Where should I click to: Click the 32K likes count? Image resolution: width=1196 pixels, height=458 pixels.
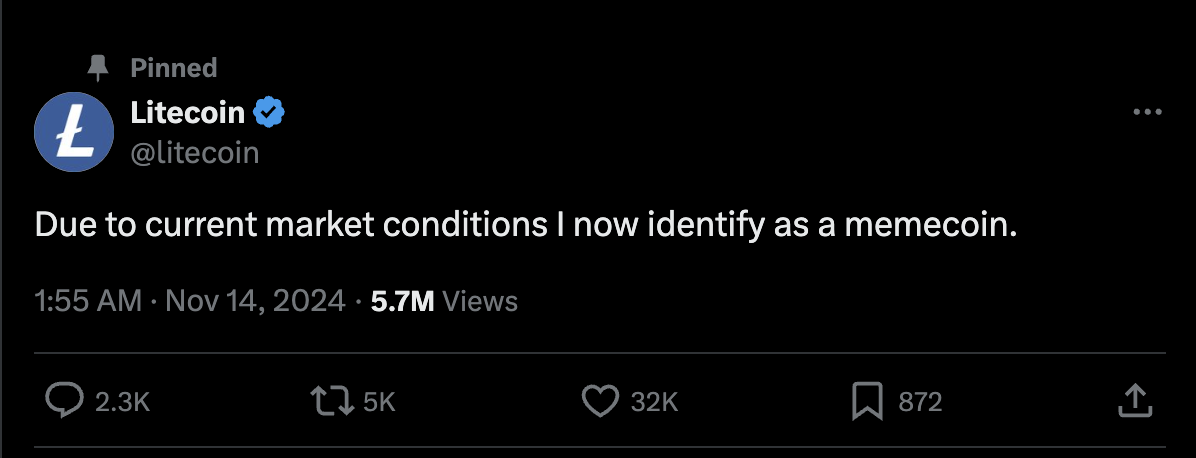[x=655, y=402]
